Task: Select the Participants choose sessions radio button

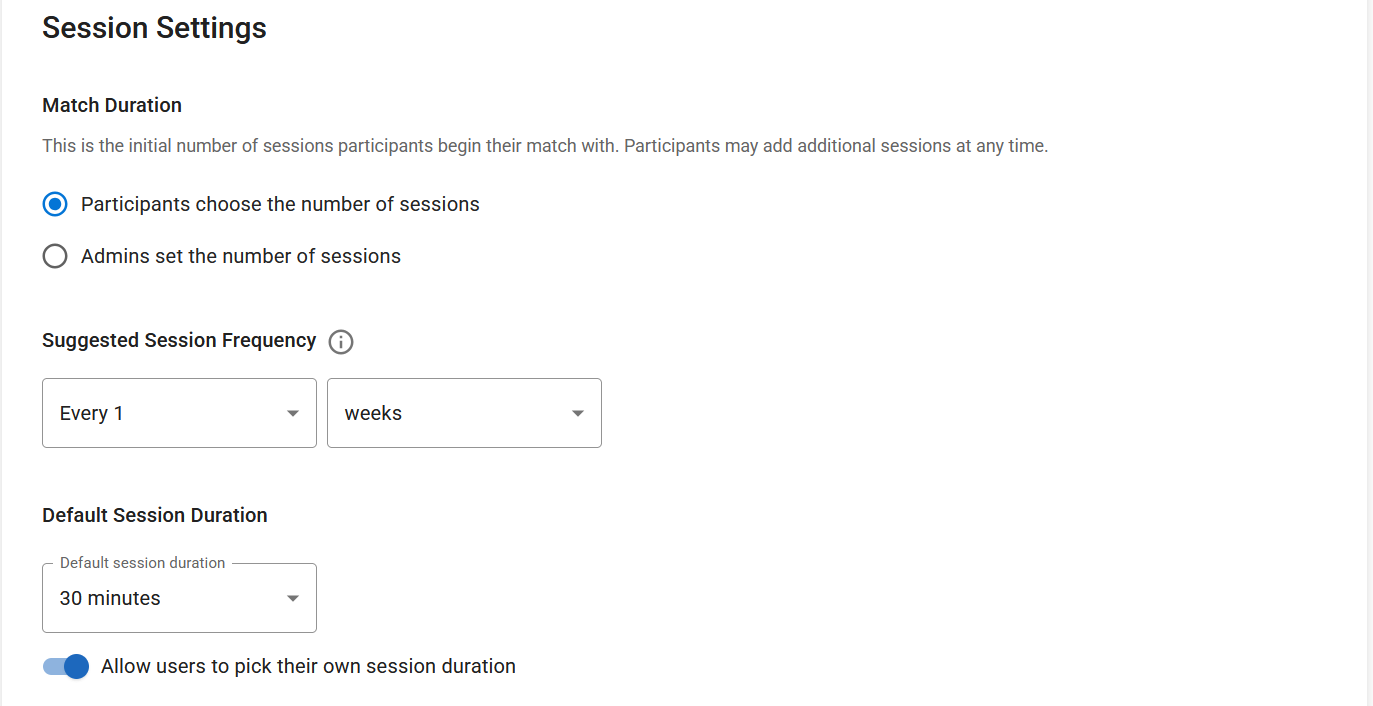Action: click(55, 205)
